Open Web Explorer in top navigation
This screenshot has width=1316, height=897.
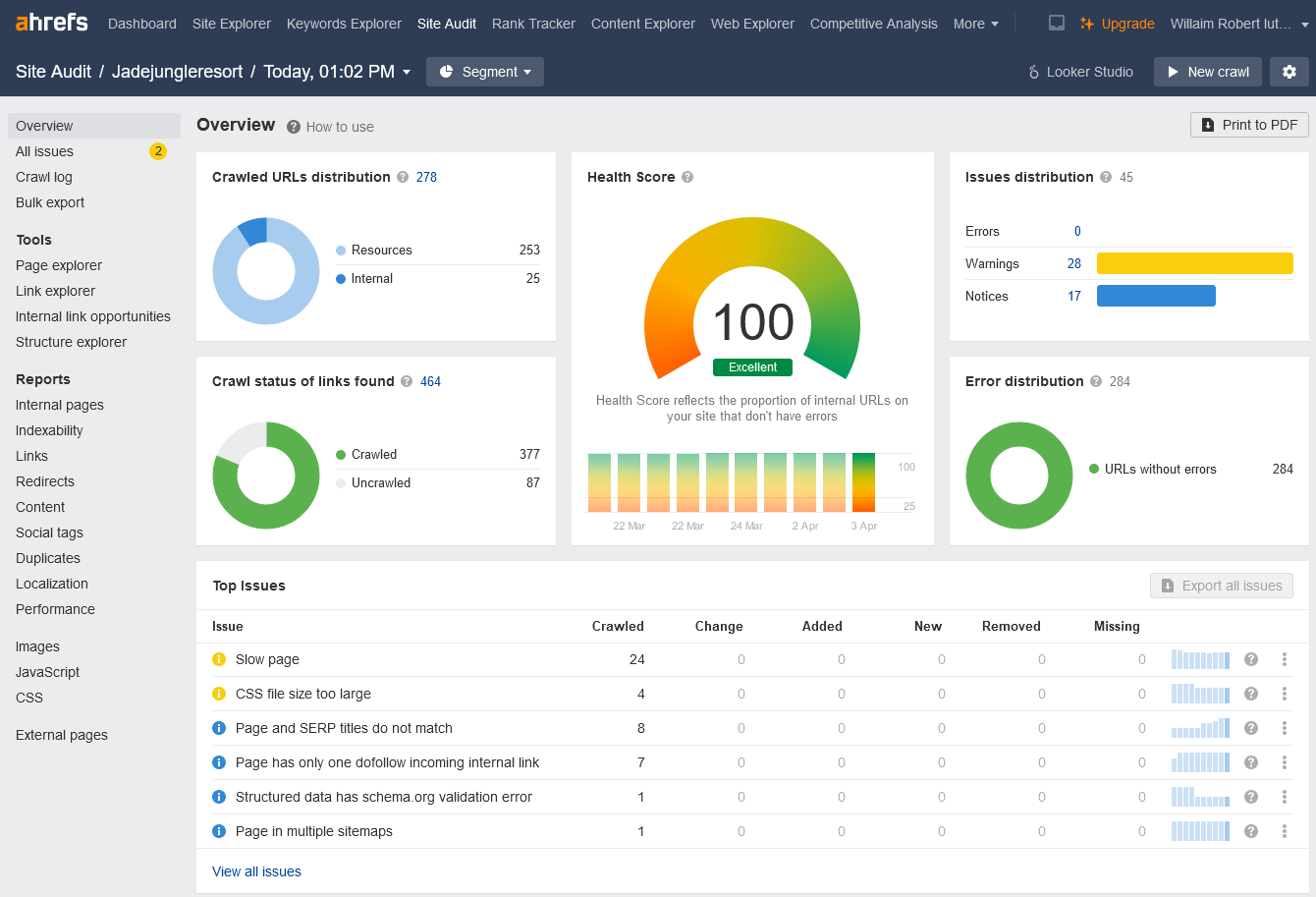click(752, 24)
